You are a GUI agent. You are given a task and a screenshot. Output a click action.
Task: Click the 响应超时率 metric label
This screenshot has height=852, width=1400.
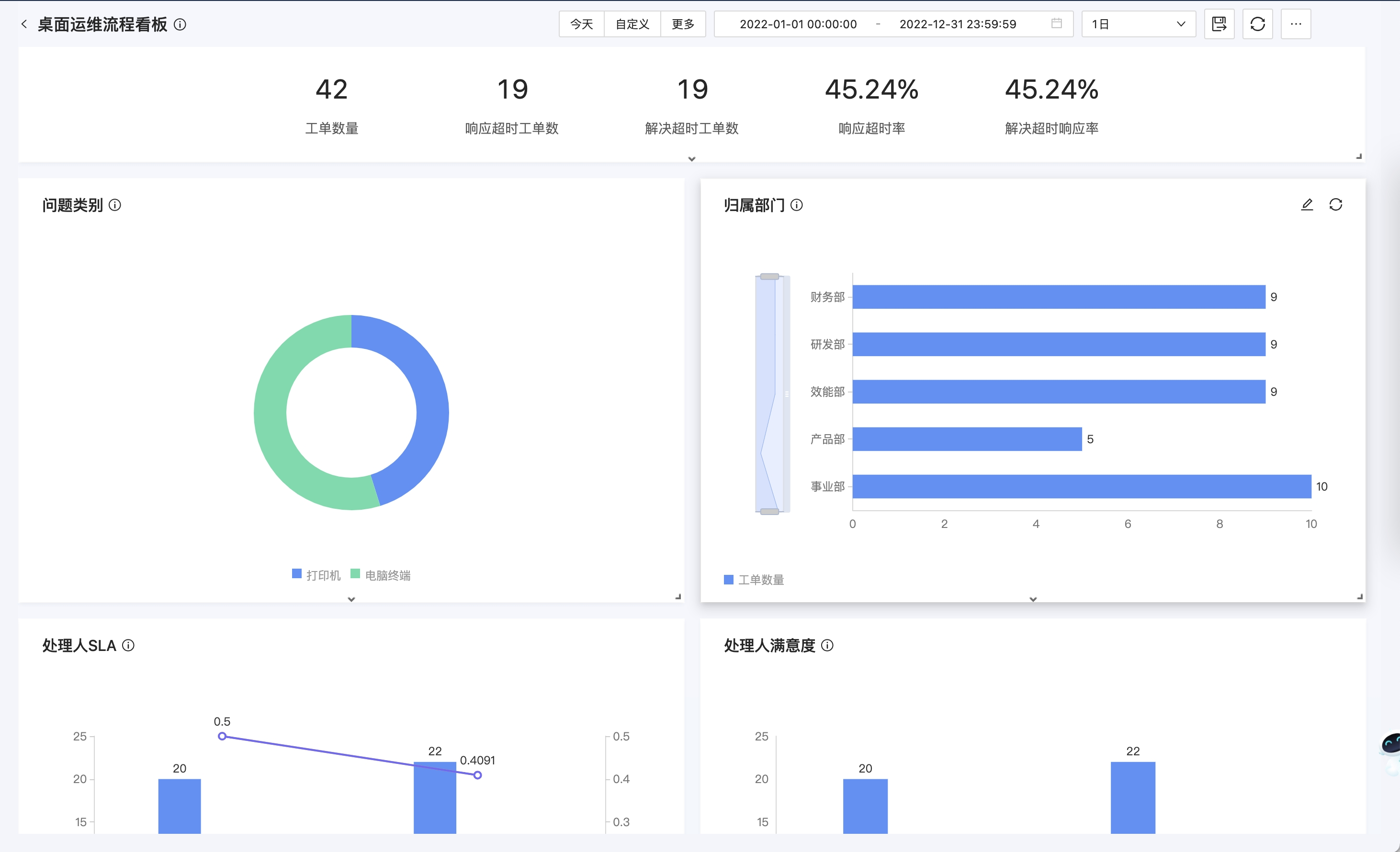[x=871, y=128]
